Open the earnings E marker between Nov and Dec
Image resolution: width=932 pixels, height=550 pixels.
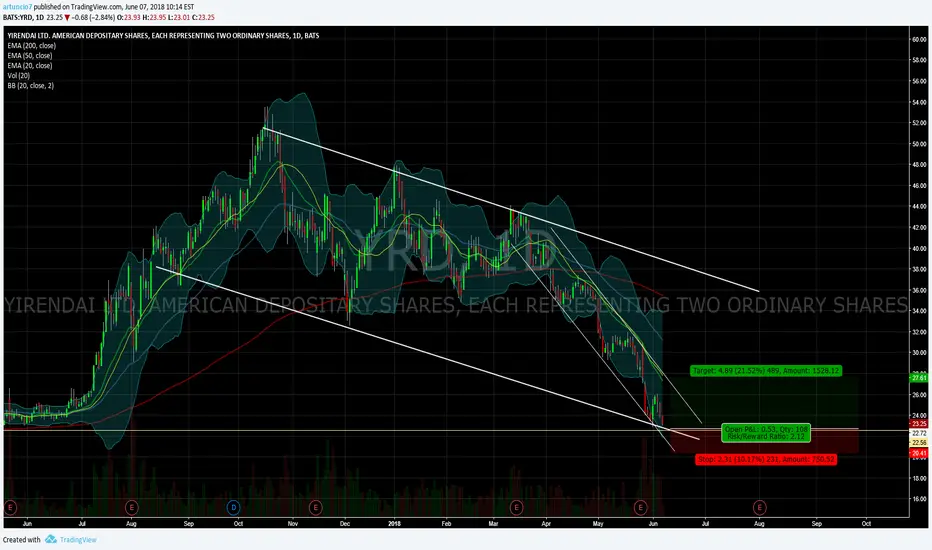pos(316,507)
